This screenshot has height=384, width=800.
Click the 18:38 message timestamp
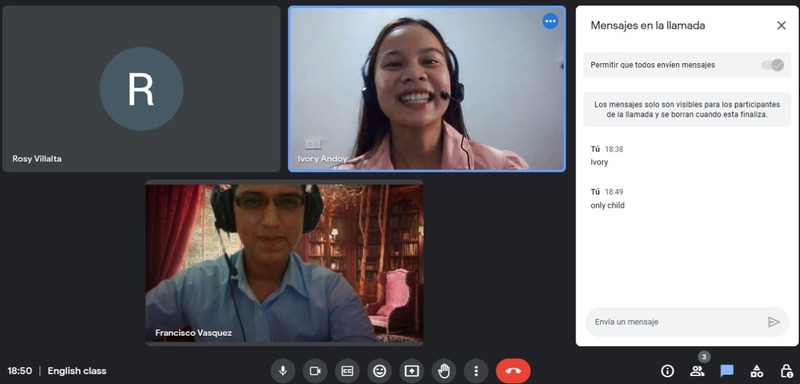(614, 149)
